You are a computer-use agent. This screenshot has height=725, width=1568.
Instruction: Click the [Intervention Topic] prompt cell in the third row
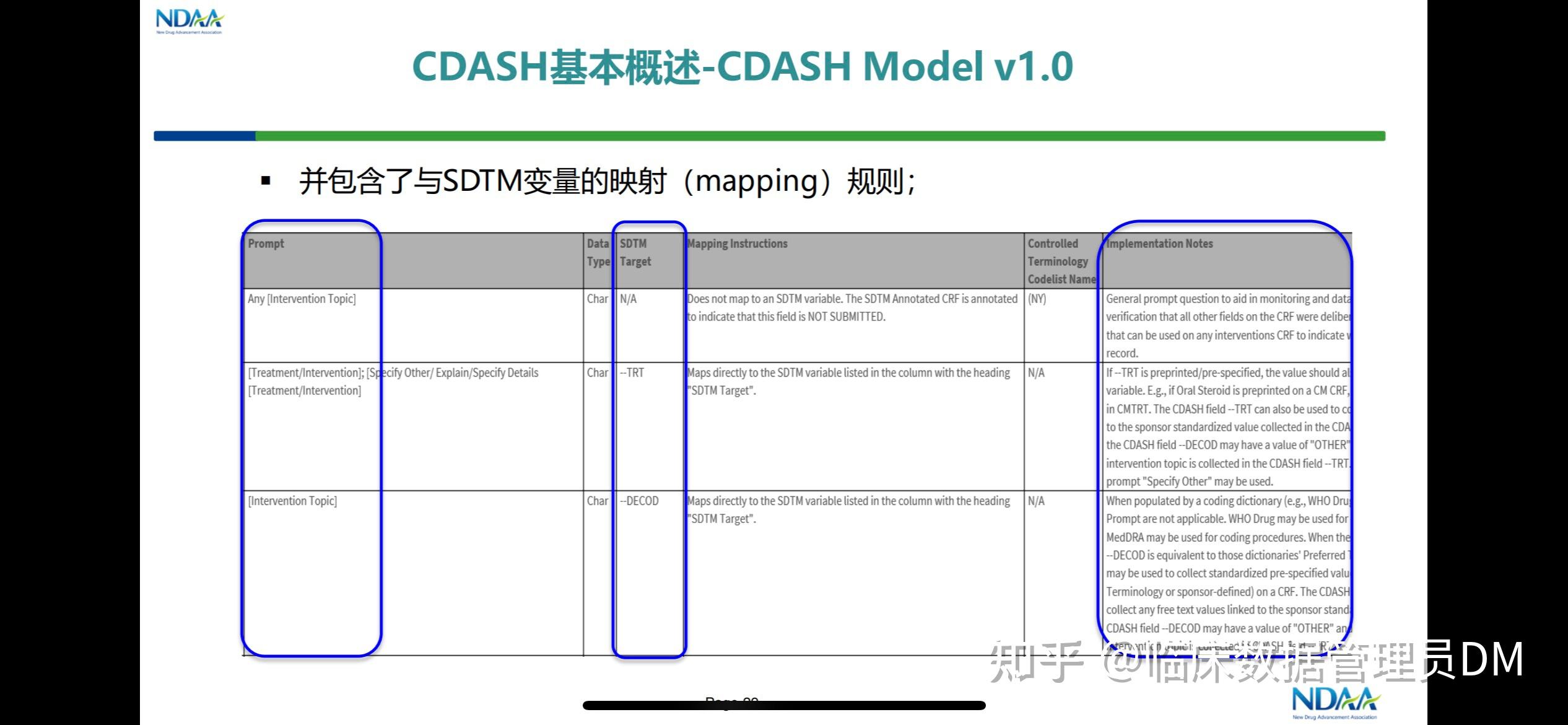tap(292, 501)
